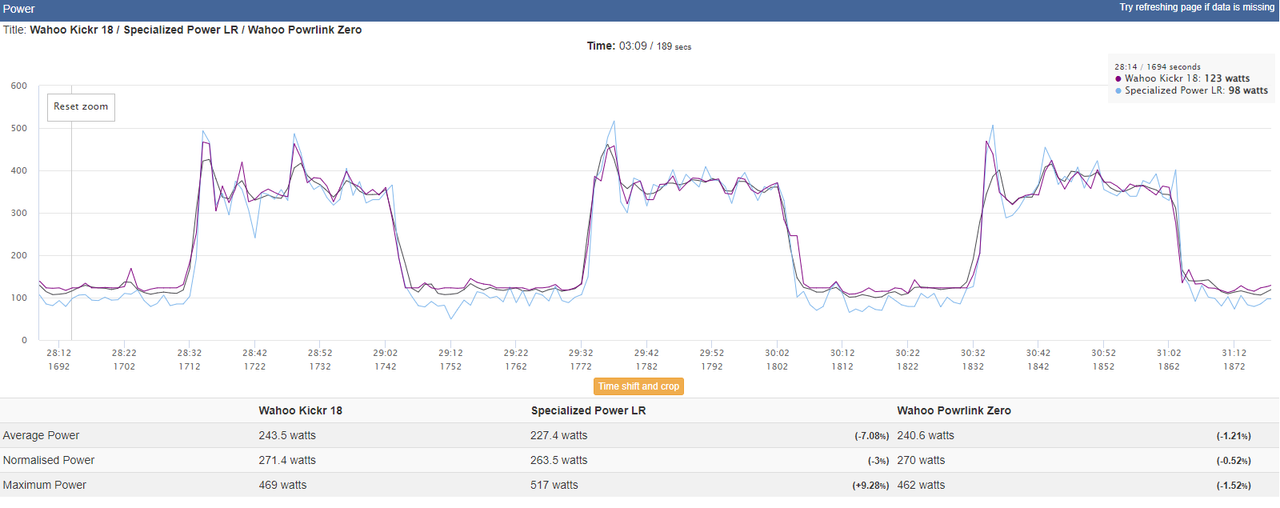This screenshot has width=1280, height=508.
Task: Click the 300 y-axis label
Action: [18, 213]
